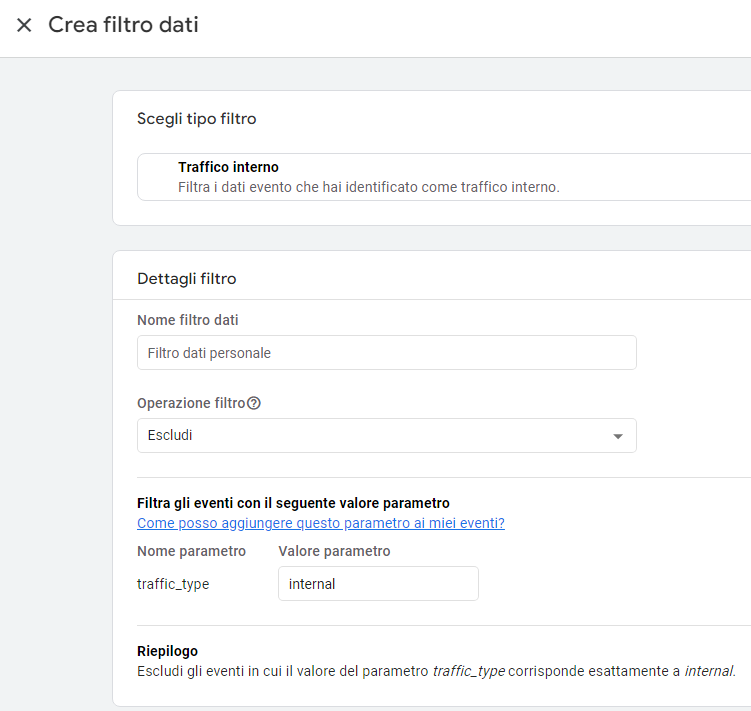751x711 pixels.
Task: Click the Operazione filtro label
Action: (191, 403)
